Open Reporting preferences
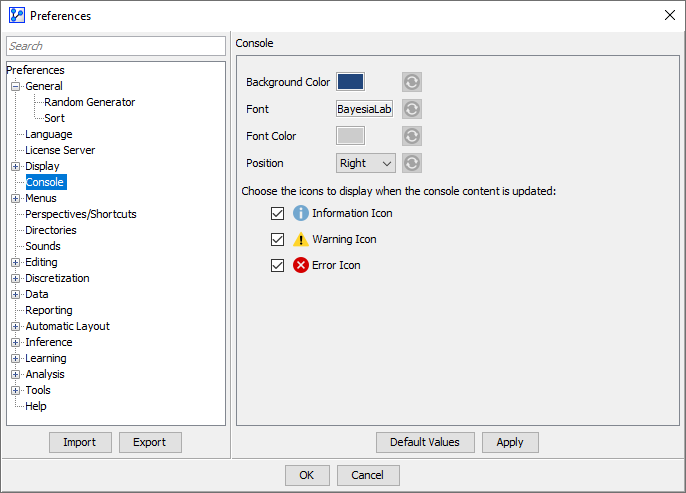This screenshot has height=493, width=686. pyautogui.click(x=49, y=310)
